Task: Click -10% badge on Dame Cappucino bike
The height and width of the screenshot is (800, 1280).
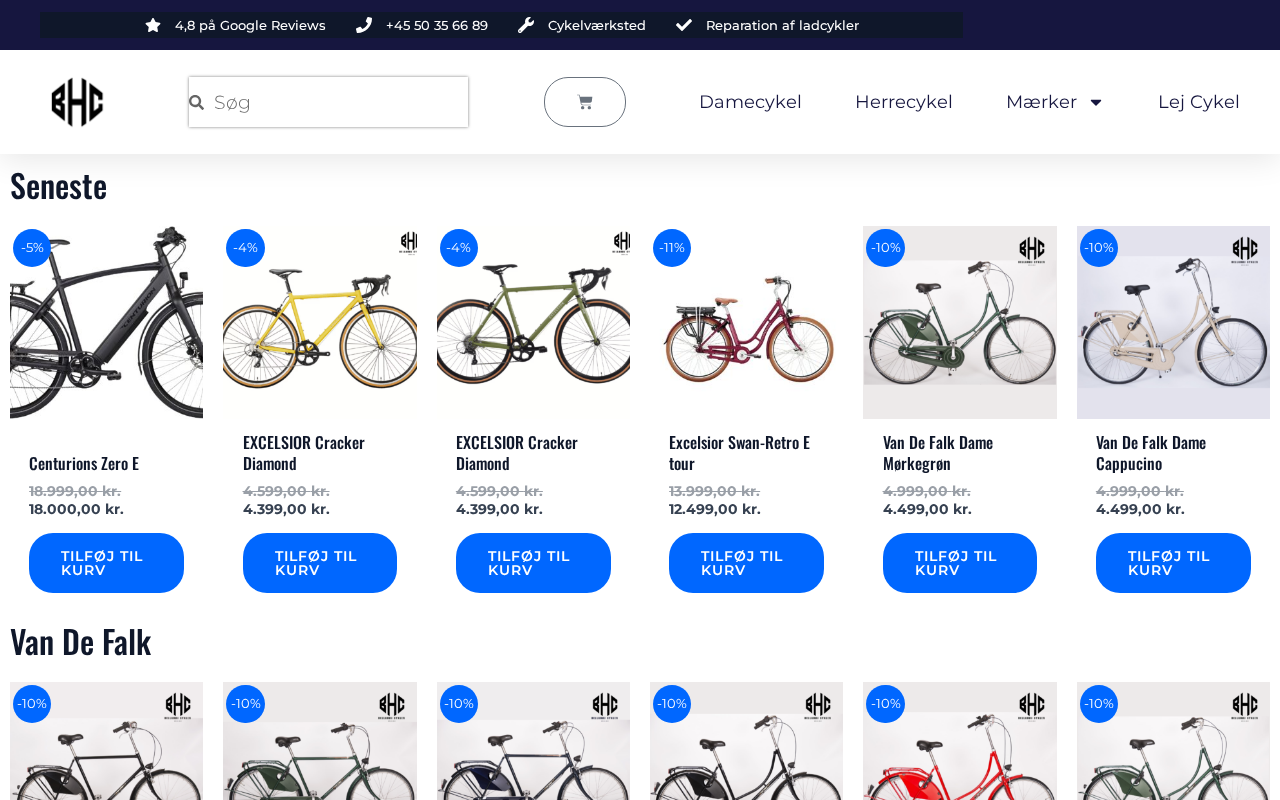Action: tap(1099, 248)
